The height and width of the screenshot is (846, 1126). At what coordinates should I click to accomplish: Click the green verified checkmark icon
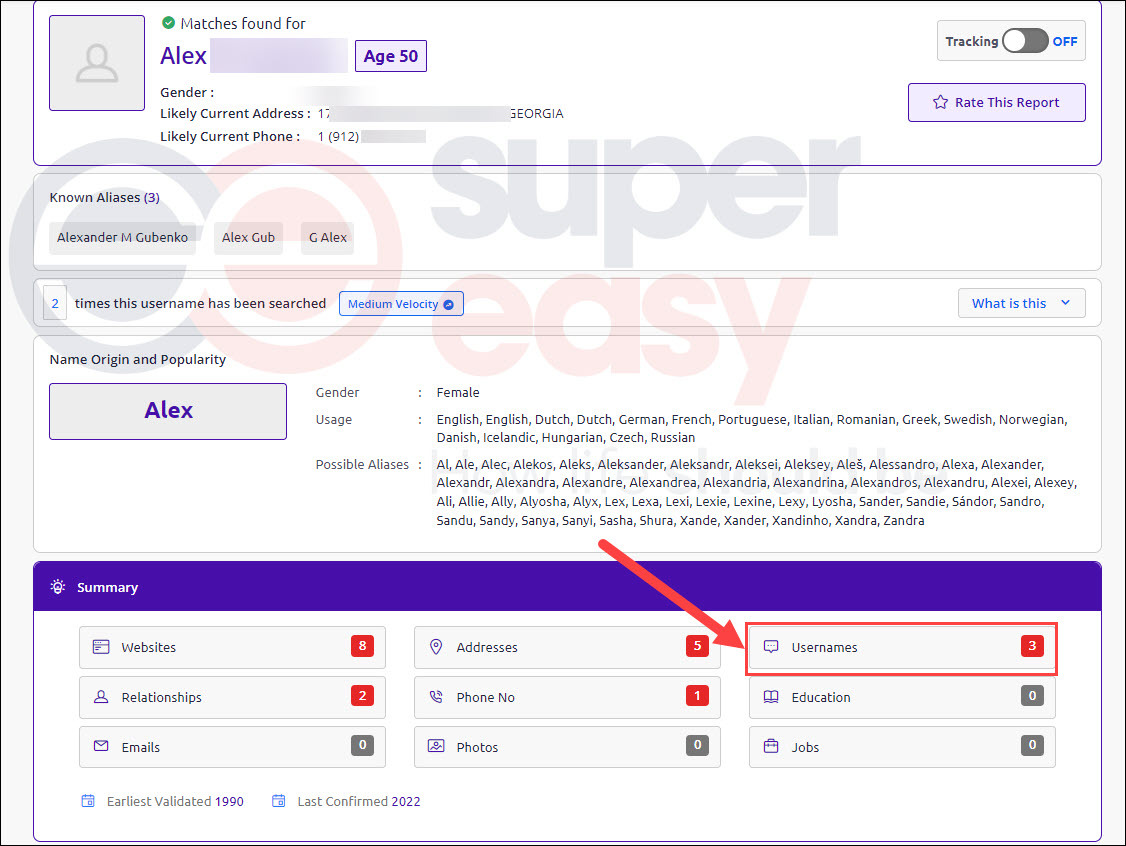coord(168,23)
